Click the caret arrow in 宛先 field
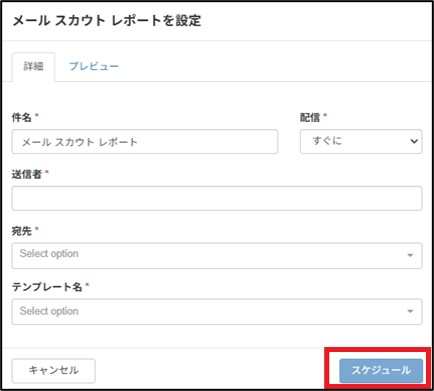This screenshot has width=434, height=391. pyautogui.click(x=410, y=255)
